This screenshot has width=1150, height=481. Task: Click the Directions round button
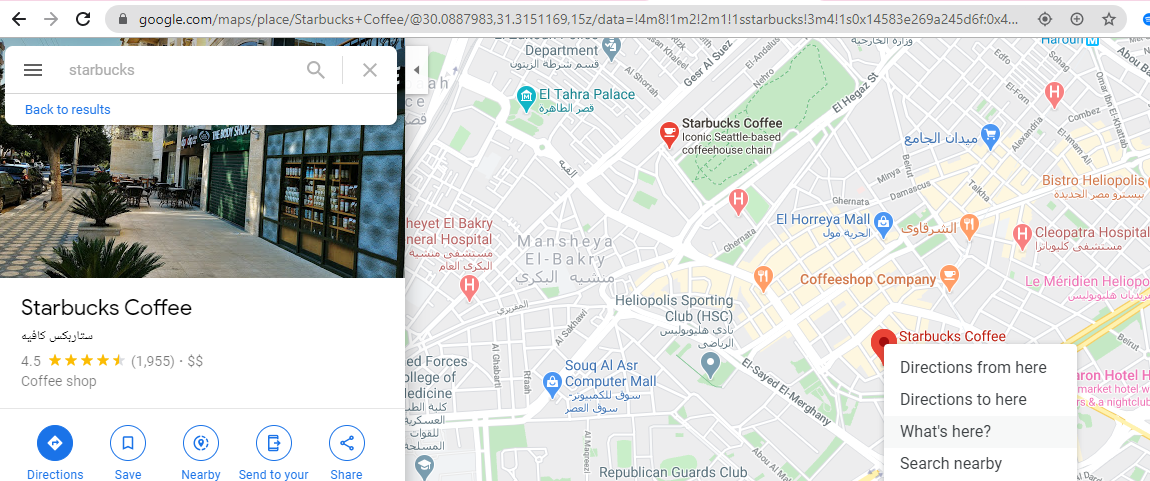tap(55, 443)
